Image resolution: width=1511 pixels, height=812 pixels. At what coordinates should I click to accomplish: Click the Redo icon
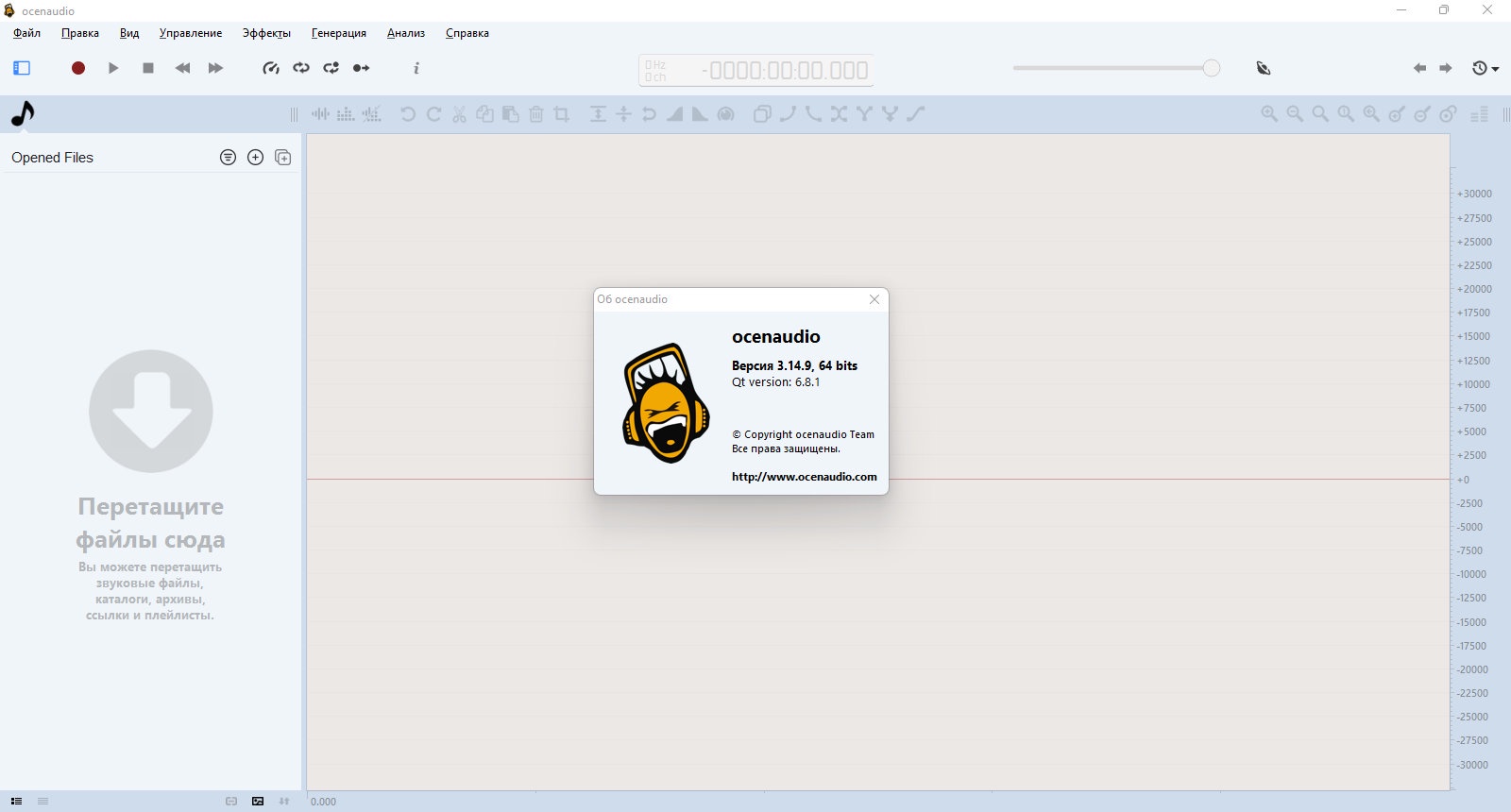click(x=433, y=114)
